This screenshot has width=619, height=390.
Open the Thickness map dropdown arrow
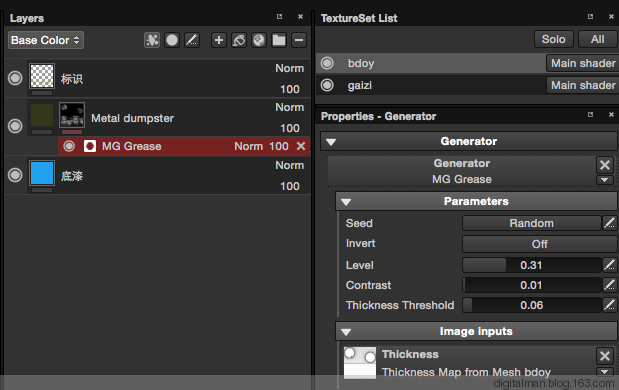(x=605, y=371)
